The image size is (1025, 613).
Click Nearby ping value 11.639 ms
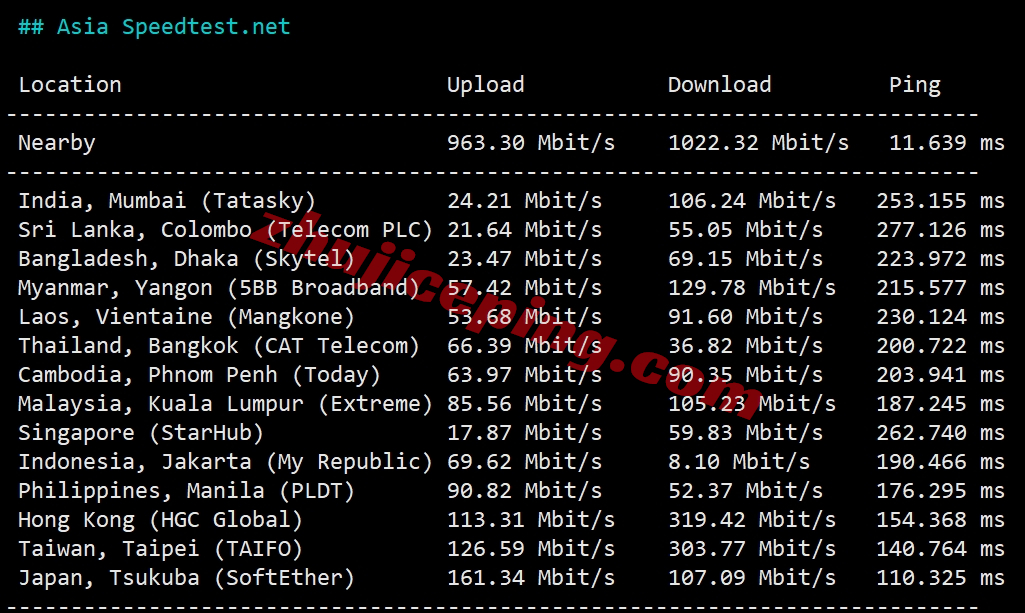pos(947,143)
